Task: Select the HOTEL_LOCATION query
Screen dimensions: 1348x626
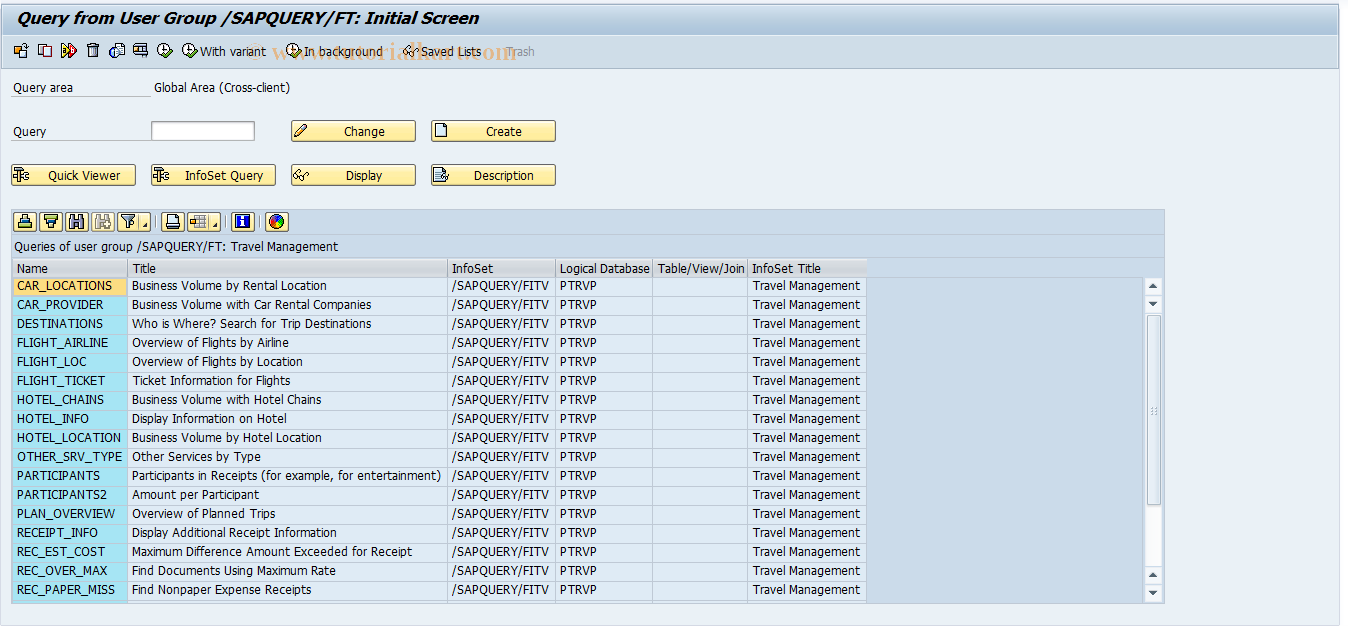Action: click(x=70, y=438)
